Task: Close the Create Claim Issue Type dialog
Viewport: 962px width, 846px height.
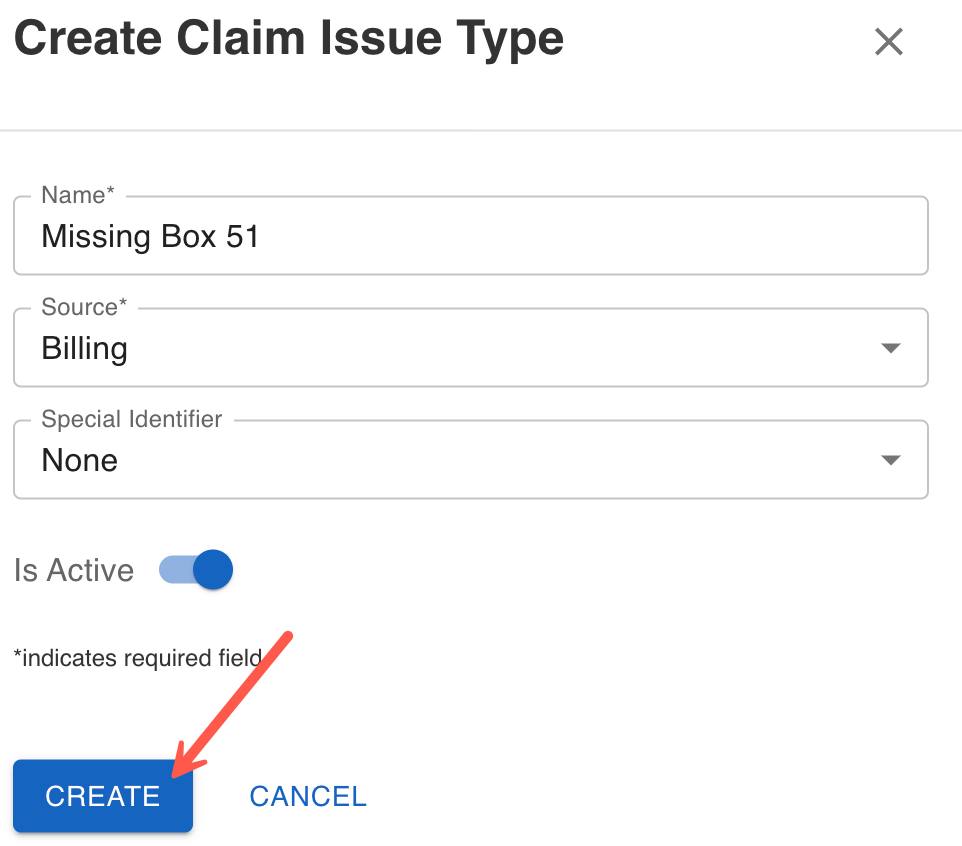Action: click(888, 42)
